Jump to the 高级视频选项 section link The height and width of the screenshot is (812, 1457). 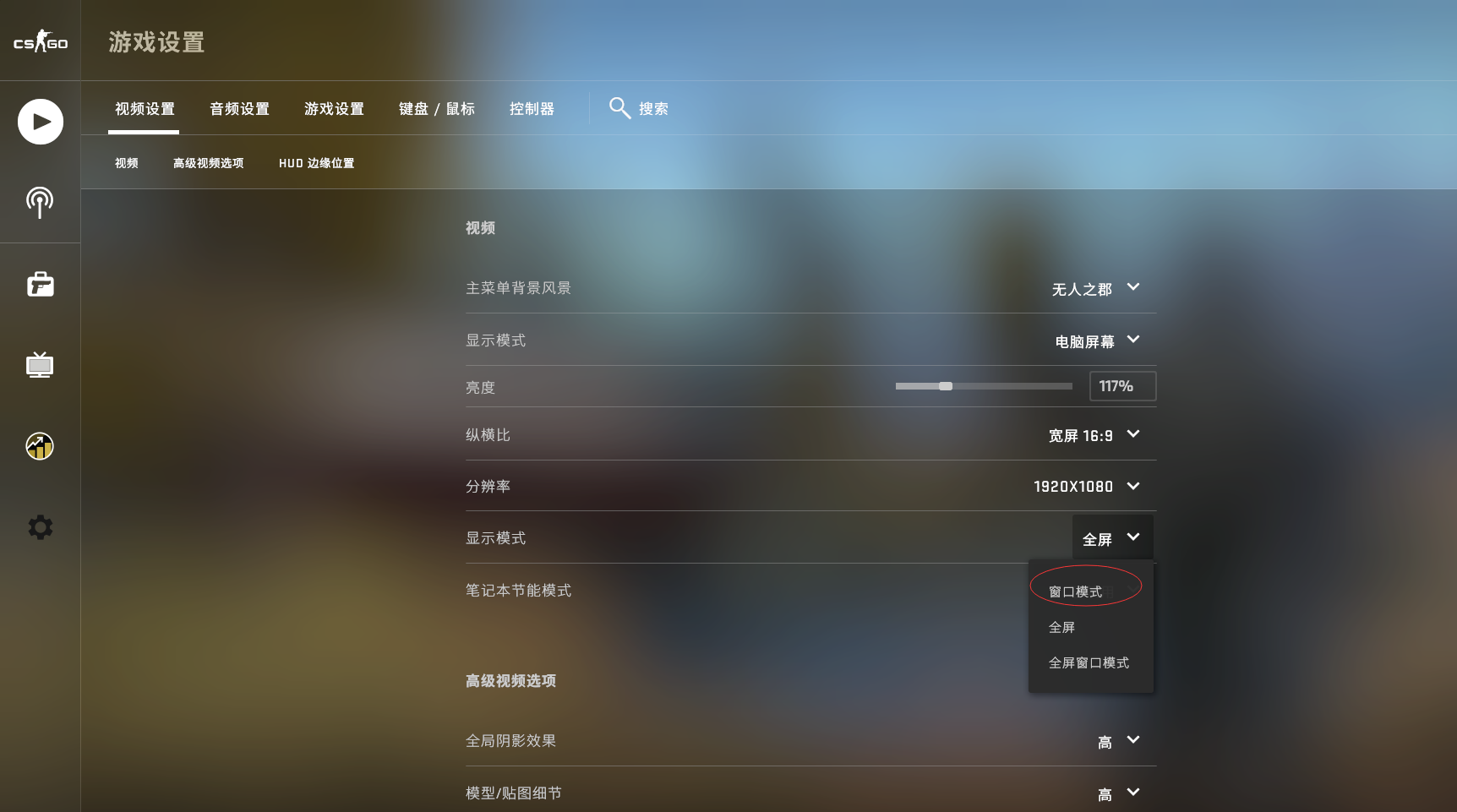coord(208,163)
